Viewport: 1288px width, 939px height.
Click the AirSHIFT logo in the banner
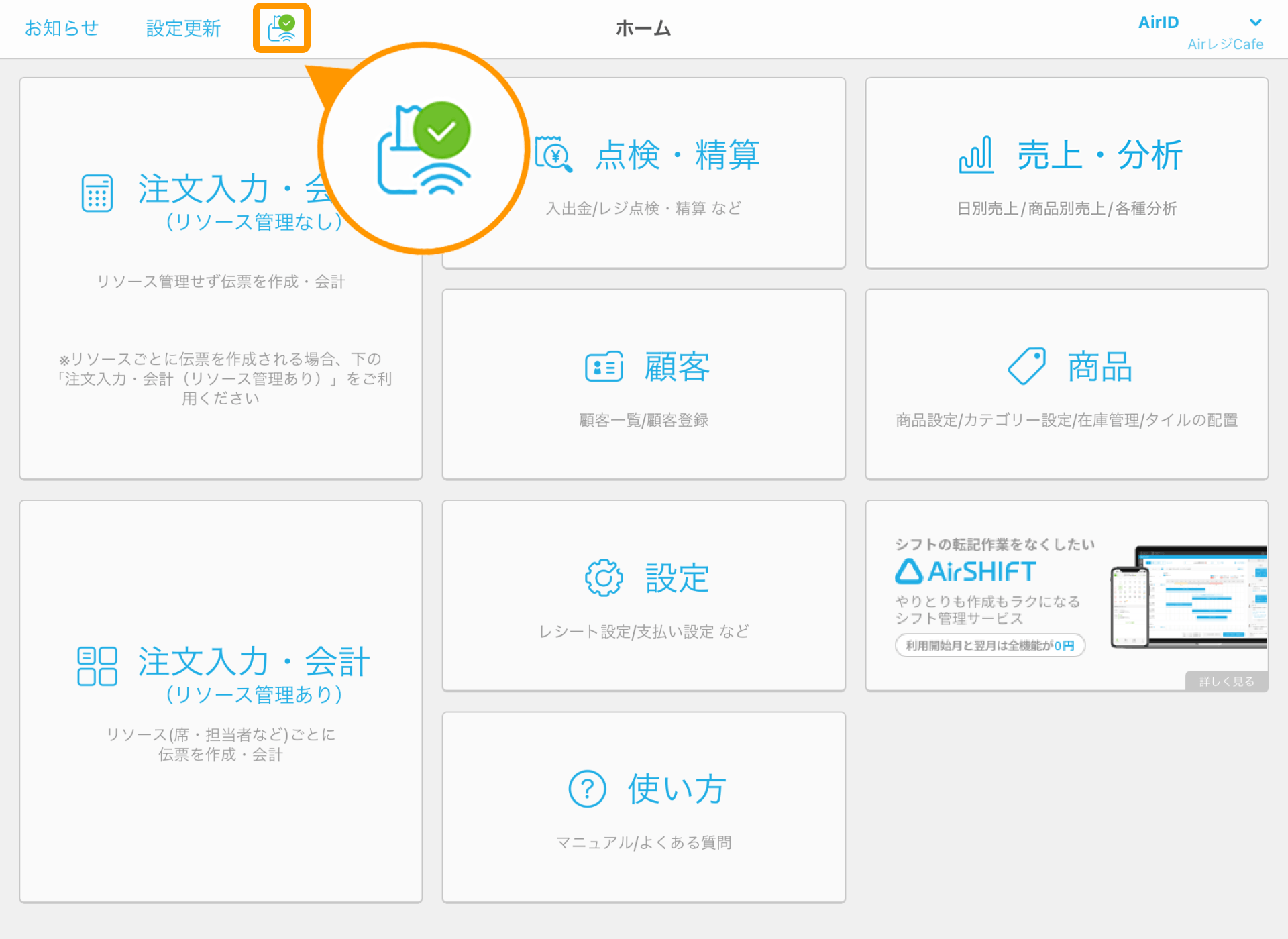(x=965, y=571)
